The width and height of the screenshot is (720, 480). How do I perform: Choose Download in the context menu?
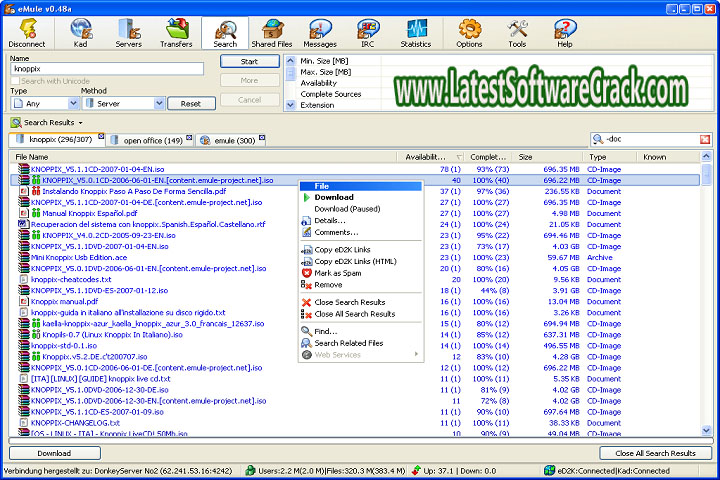(360, 198)
